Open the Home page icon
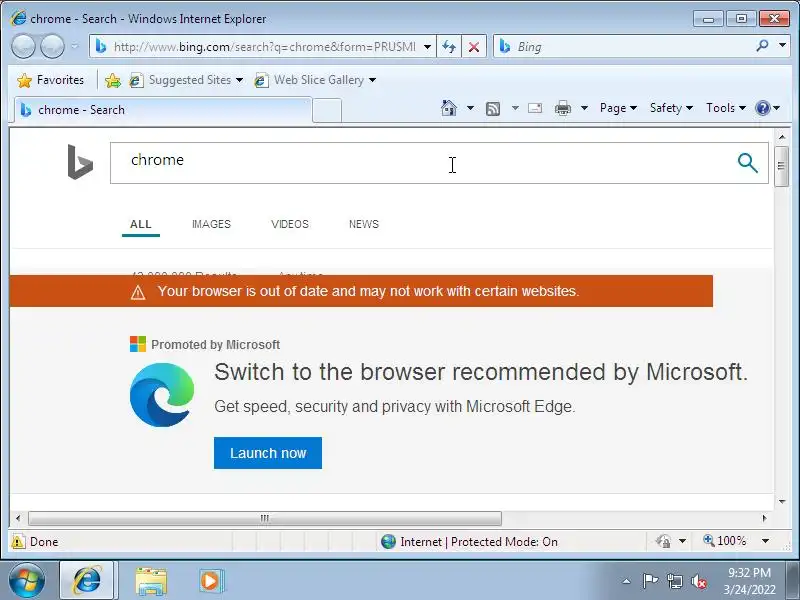This screenshot has height=600, width=800. (449, 108)
